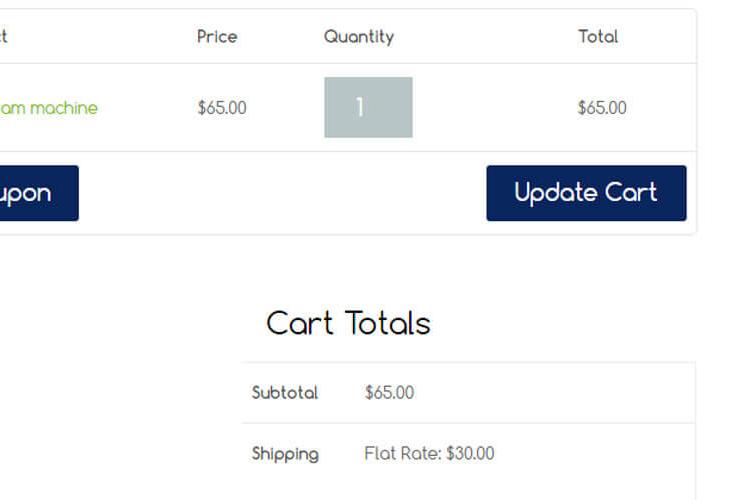This screenshot has height=500, width=750.
Task: Click the Update Cart button
Action: click(x=586, y=193)
